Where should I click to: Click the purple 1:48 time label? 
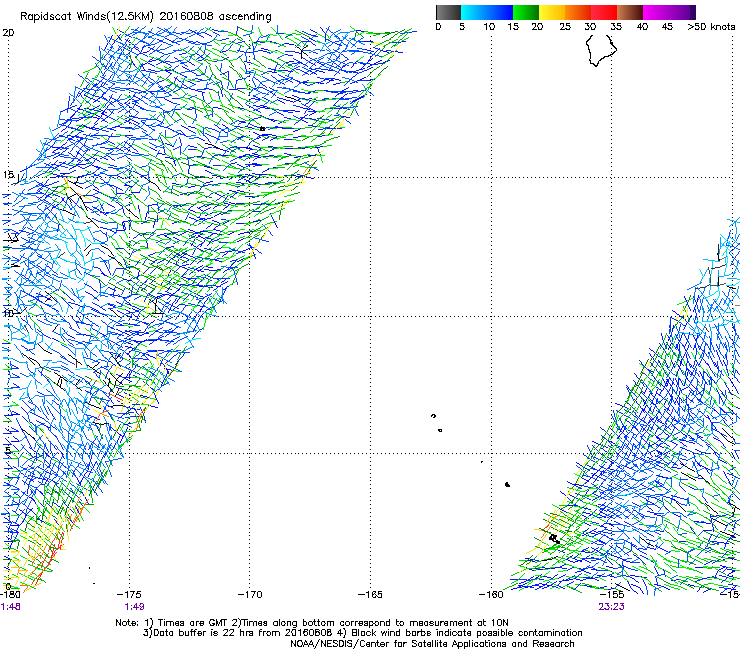point(10,607)
